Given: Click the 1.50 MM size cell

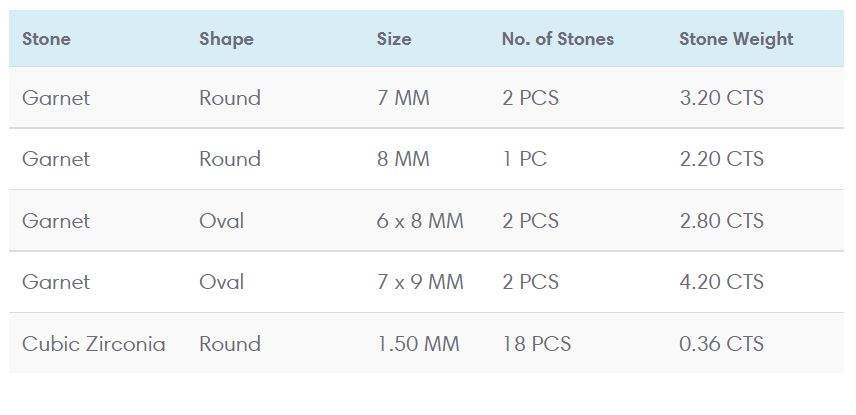Looking at the screenshot, I should click(x=418, y=344).
